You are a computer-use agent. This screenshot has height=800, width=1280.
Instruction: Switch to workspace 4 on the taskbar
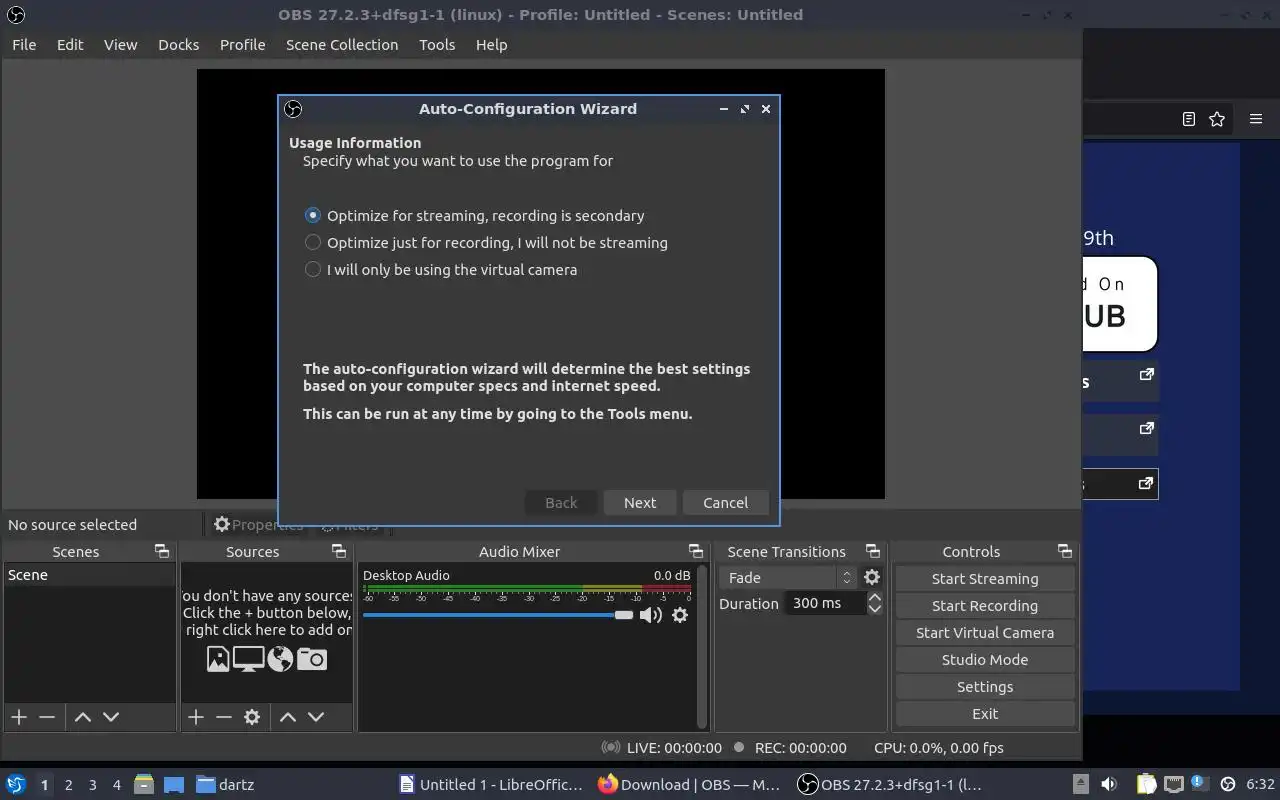coord(116,785)
